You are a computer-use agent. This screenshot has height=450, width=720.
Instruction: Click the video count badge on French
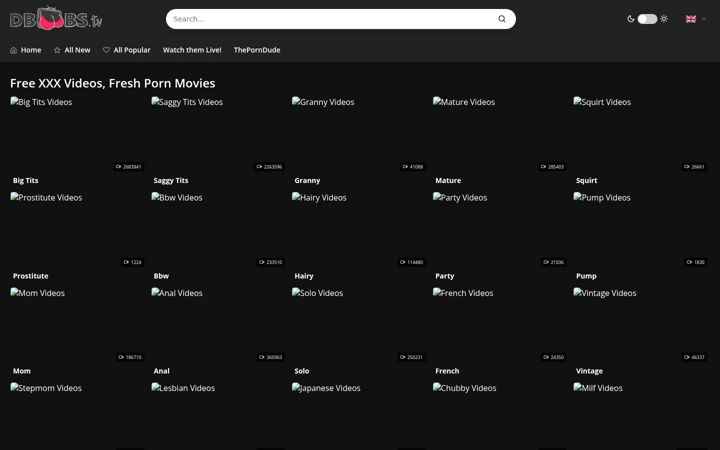(x=553, y=357)
